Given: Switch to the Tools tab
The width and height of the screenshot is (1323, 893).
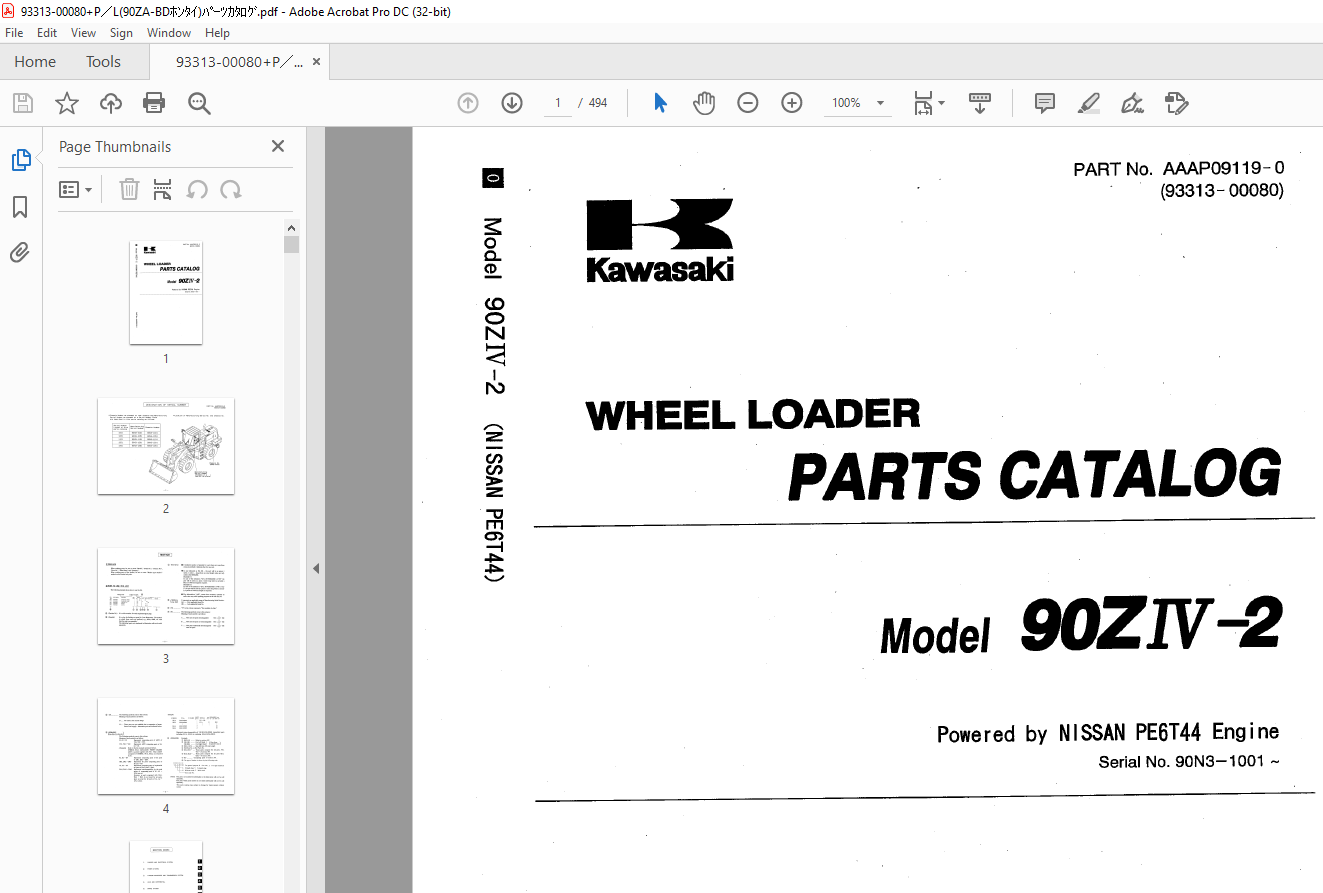Looking at the screenshot, I should [x=103, y=61].
